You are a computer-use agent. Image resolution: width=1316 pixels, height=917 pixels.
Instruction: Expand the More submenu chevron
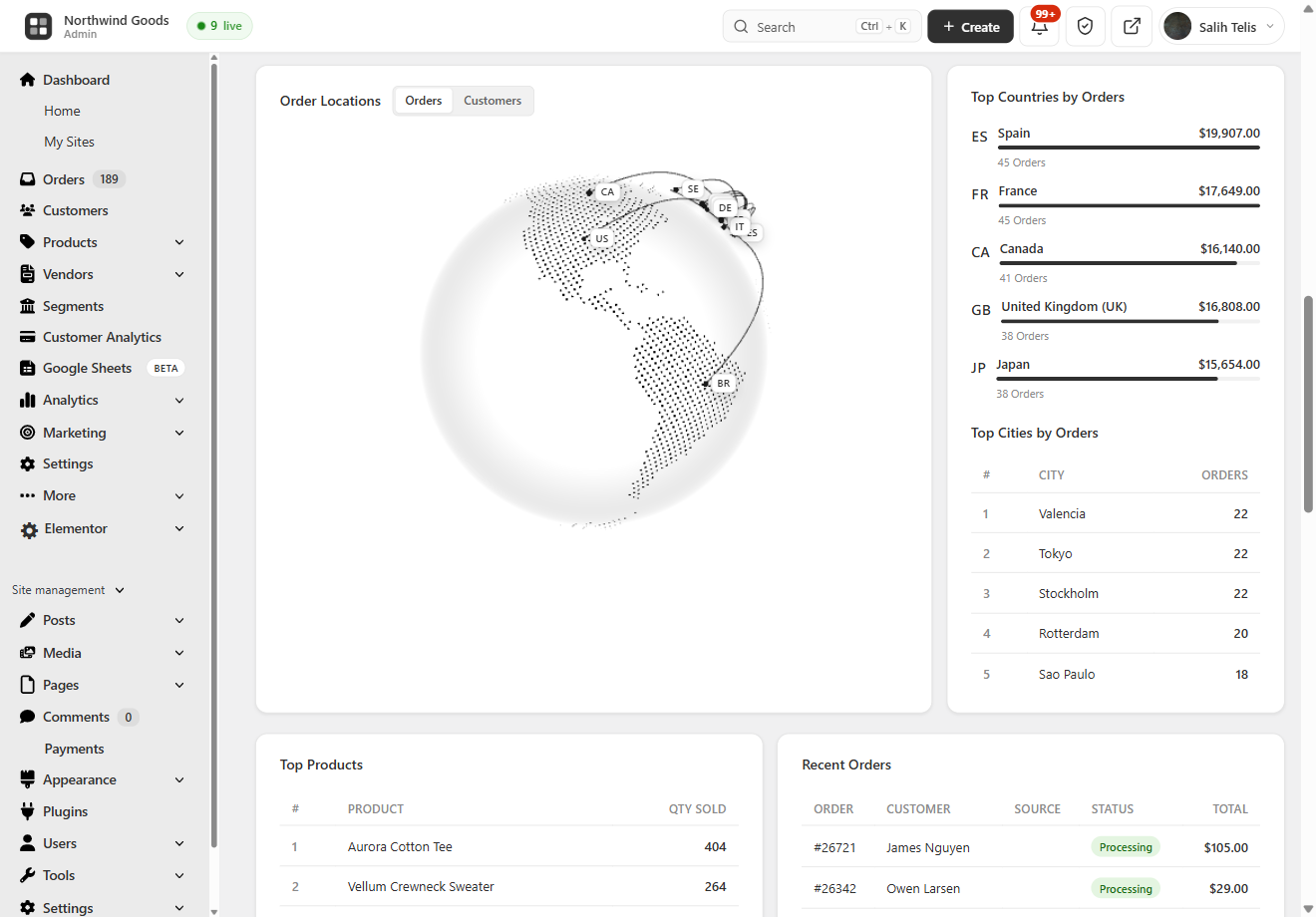click(179, 495)
